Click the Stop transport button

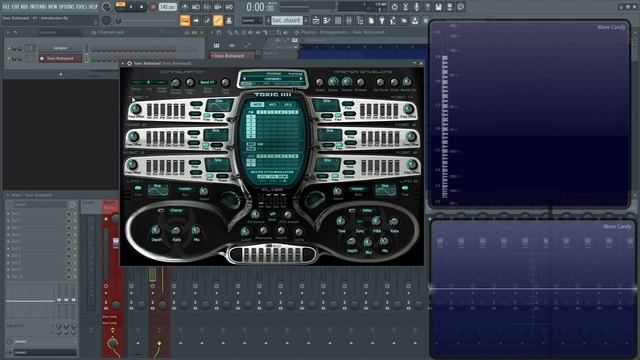pos(142,7)
